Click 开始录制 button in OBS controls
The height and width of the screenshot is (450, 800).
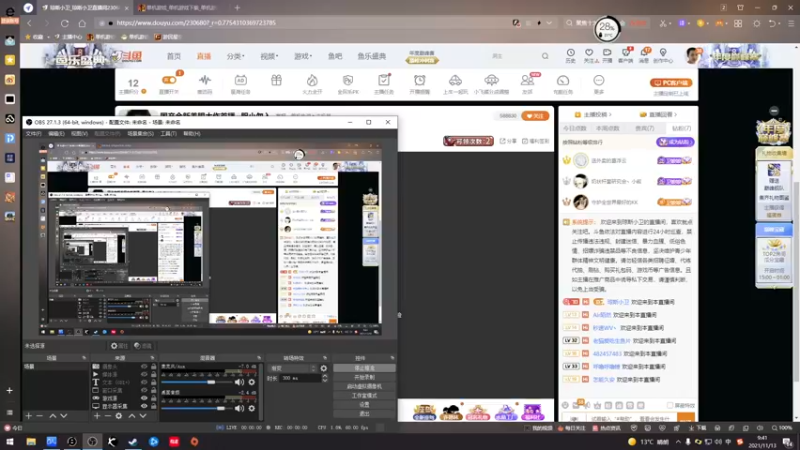tap(364, 377)
